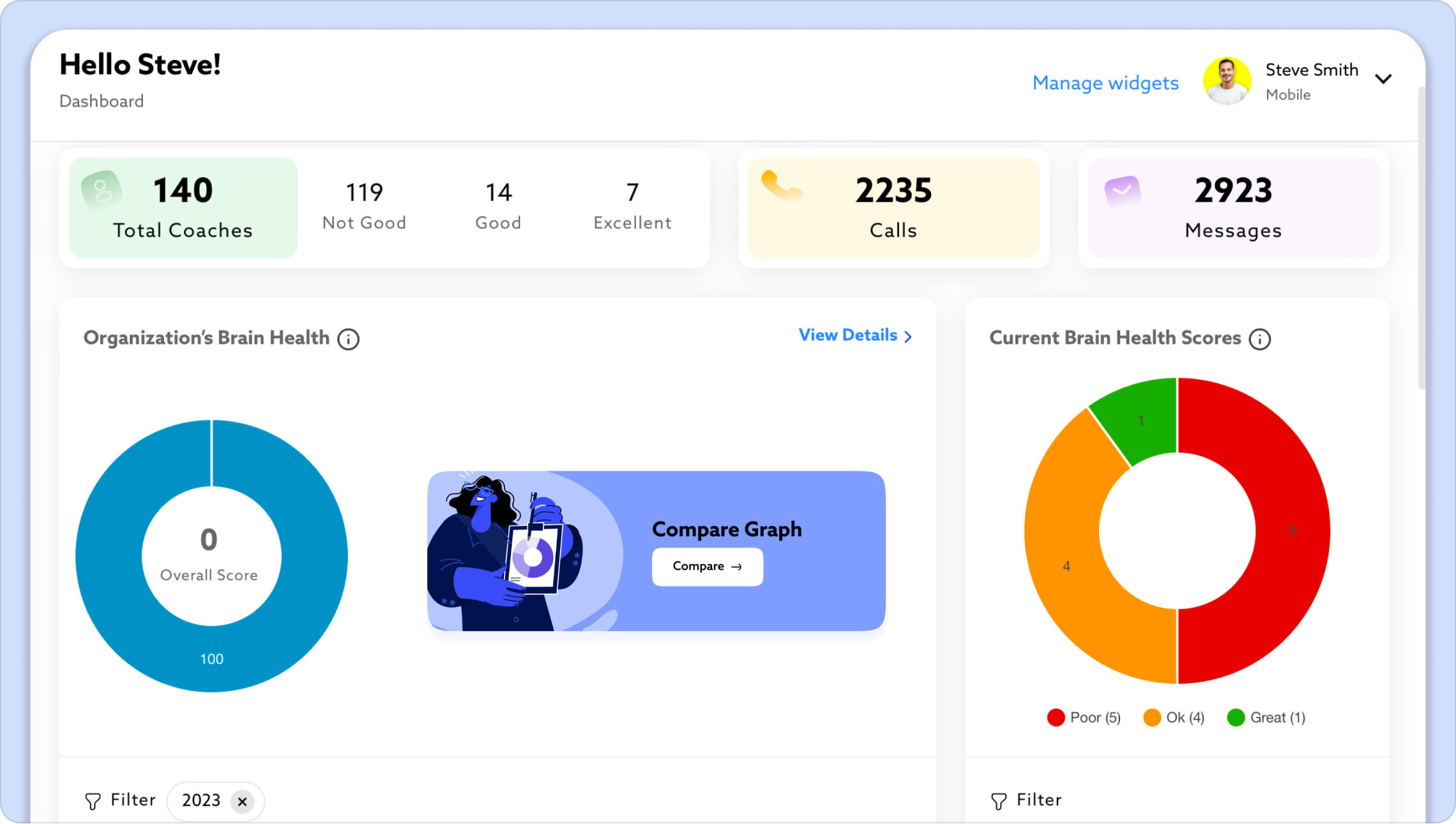Click Steve Smith profile avatar
Screen dimensions: 1456x824
(1226, 81)
